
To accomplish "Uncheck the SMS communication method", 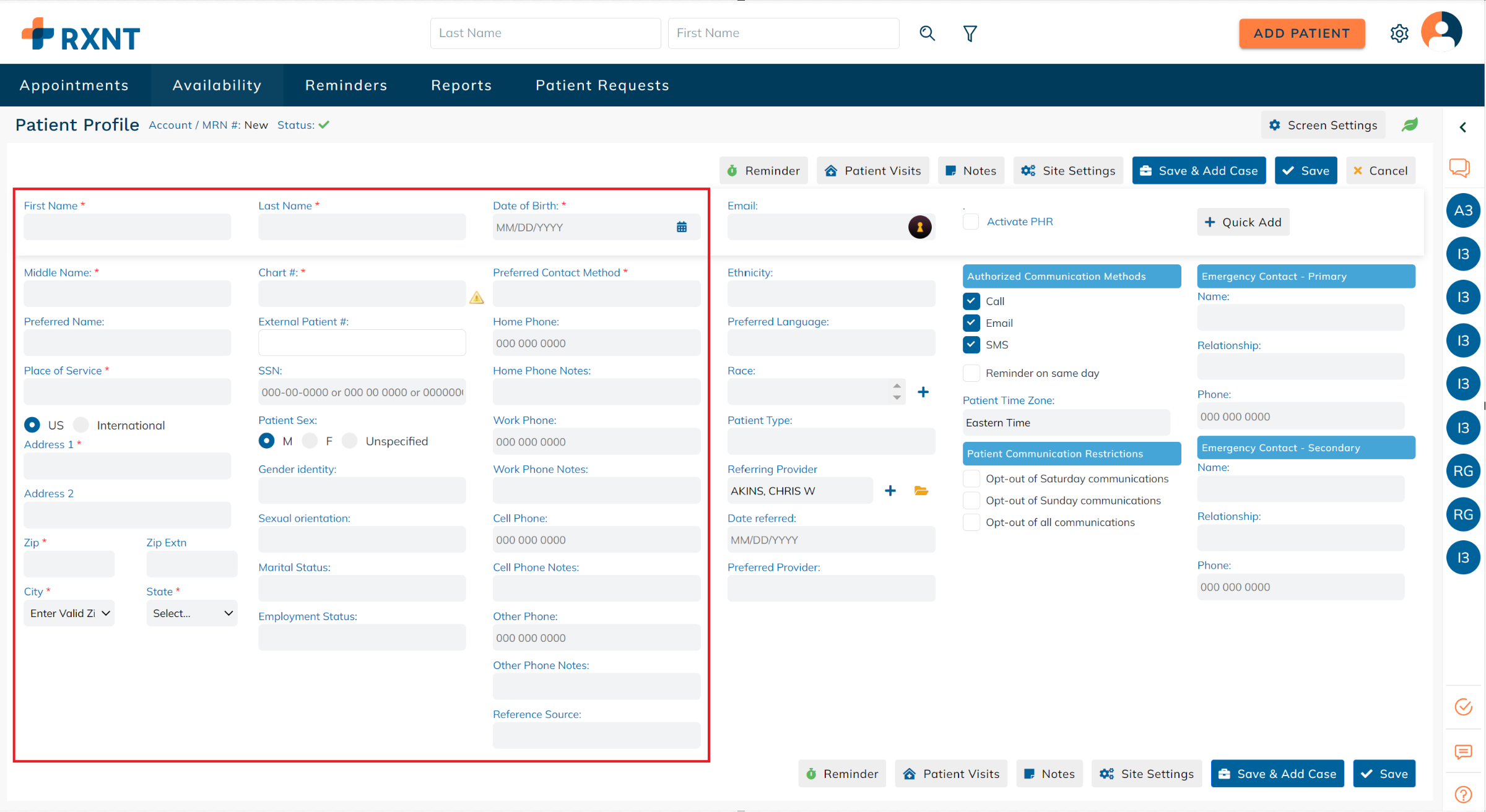I will pyautogui.click(x=971, y=345).
